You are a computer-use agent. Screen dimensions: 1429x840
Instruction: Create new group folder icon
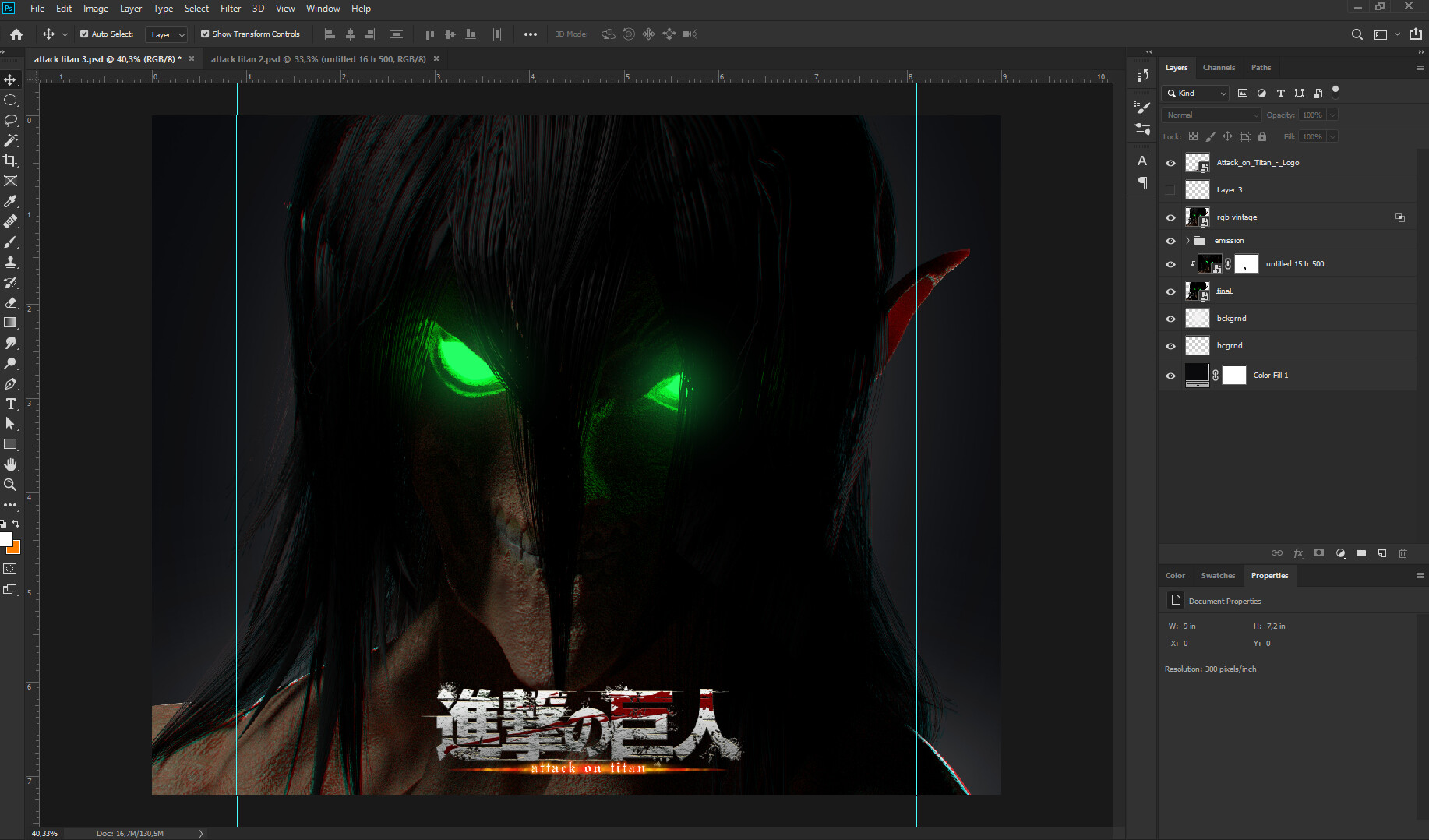[x=1361, y=553]
